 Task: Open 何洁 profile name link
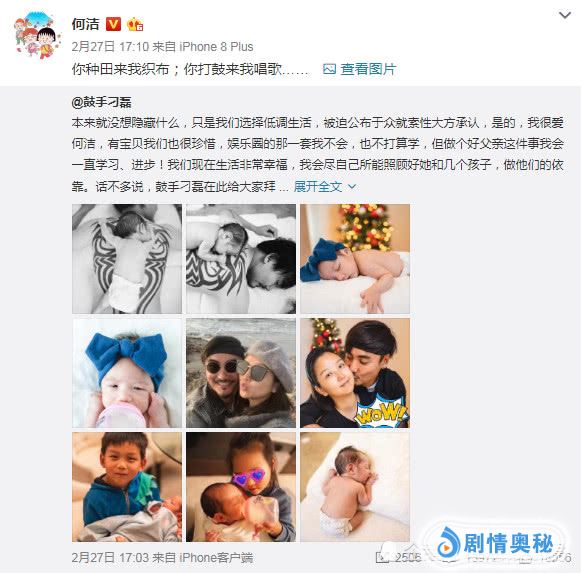coord(86,24)
